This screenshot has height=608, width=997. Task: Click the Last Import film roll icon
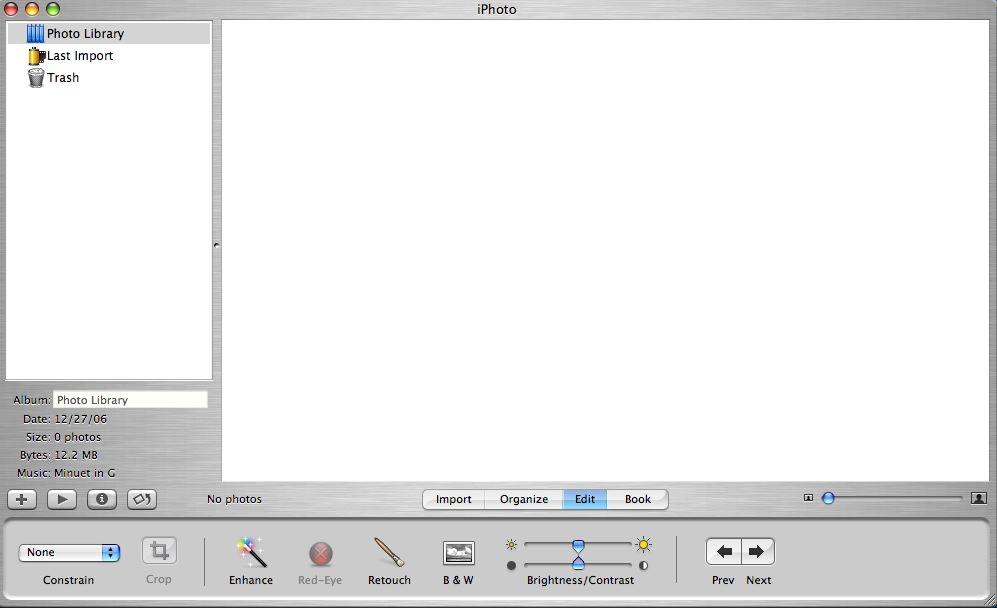point(36,56)
